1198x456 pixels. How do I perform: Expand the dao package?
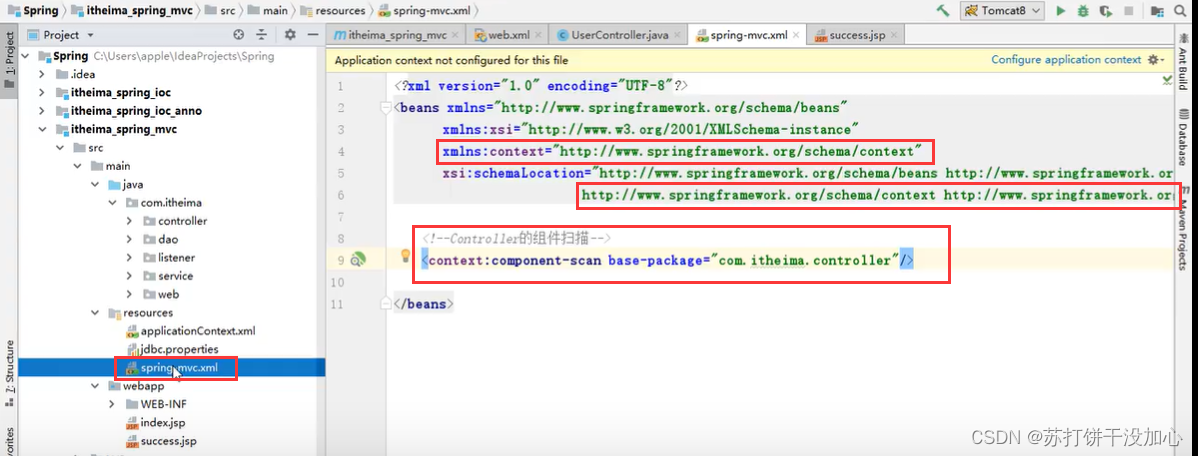click(x=130, y=239)
